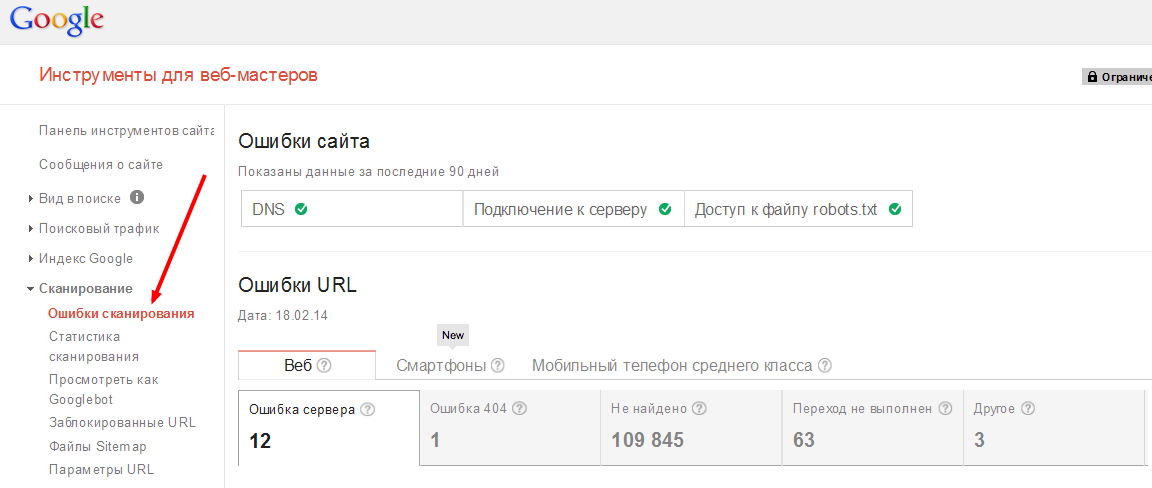Viewport: 1152px width, 488px height.
Task: Select the Не найдено error card
Action: [x=691, y=428]
